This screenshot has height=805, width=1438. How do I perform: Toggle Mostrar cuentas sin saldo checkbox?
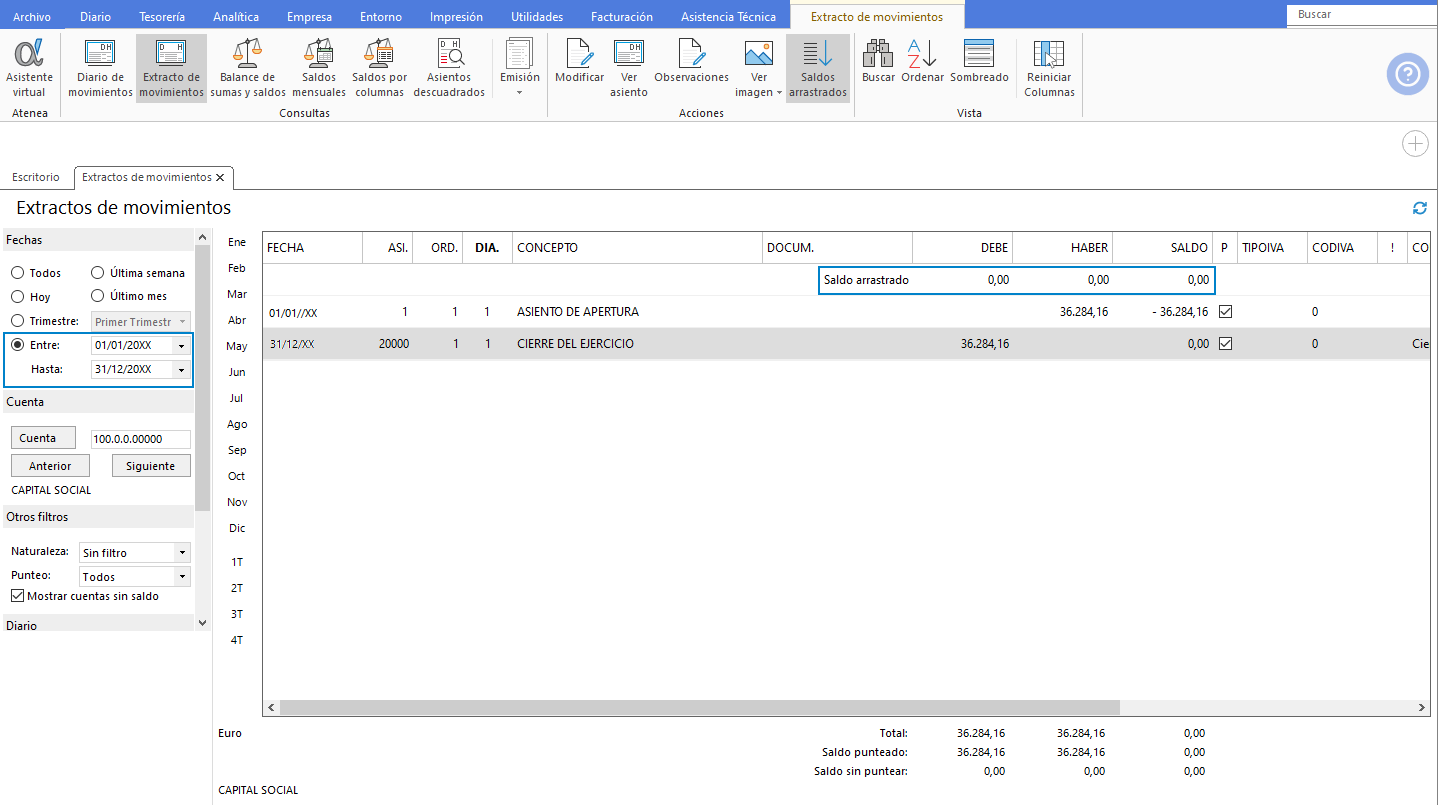click(17, 596)
